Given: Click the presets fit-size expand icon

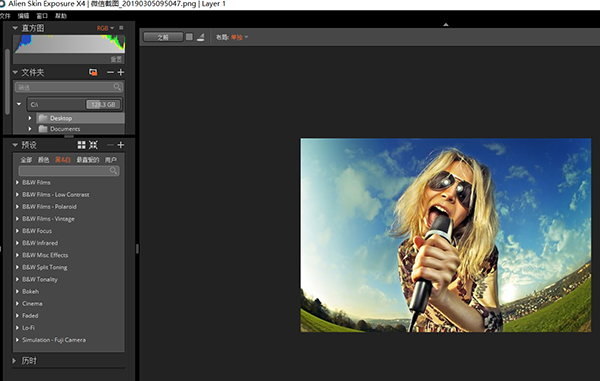Looking at the screenshot, I should (x=93, y=145).
